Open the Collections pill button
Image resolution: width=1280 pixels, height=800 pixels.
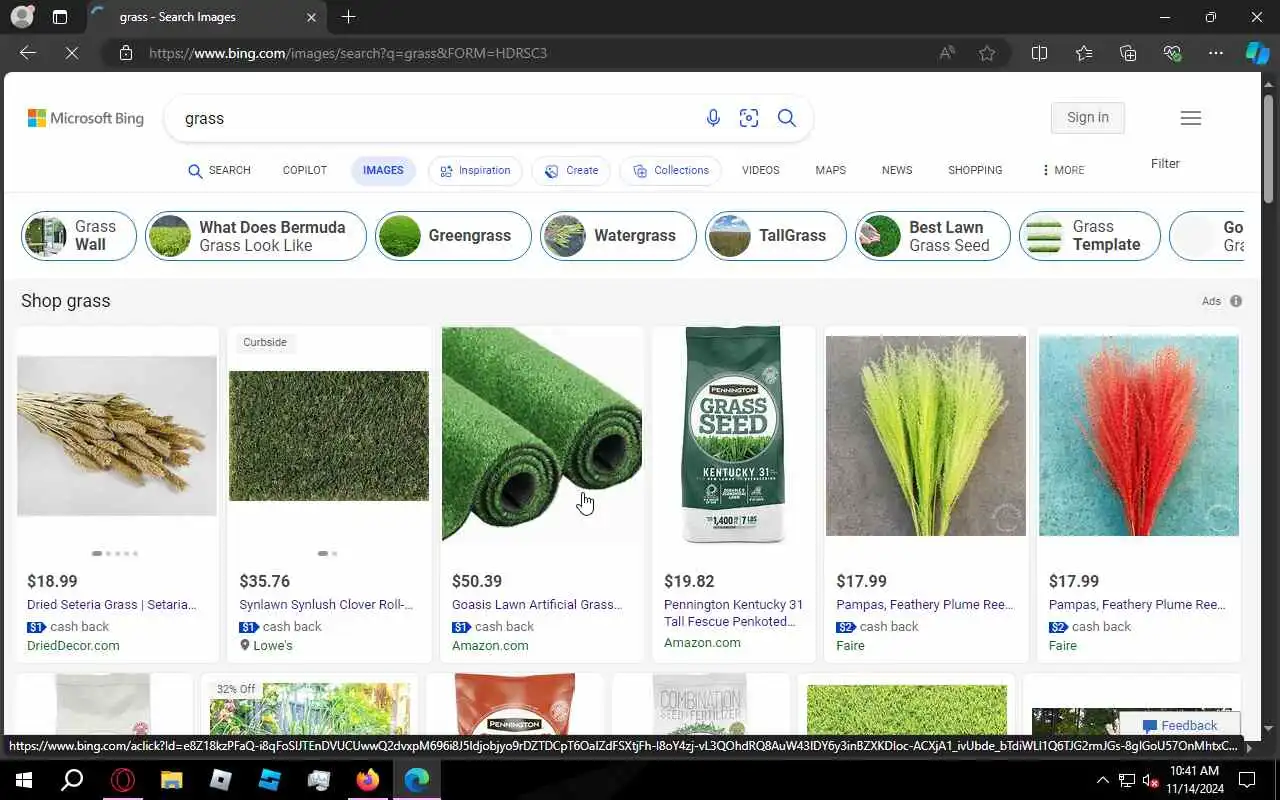click(671, 170)
